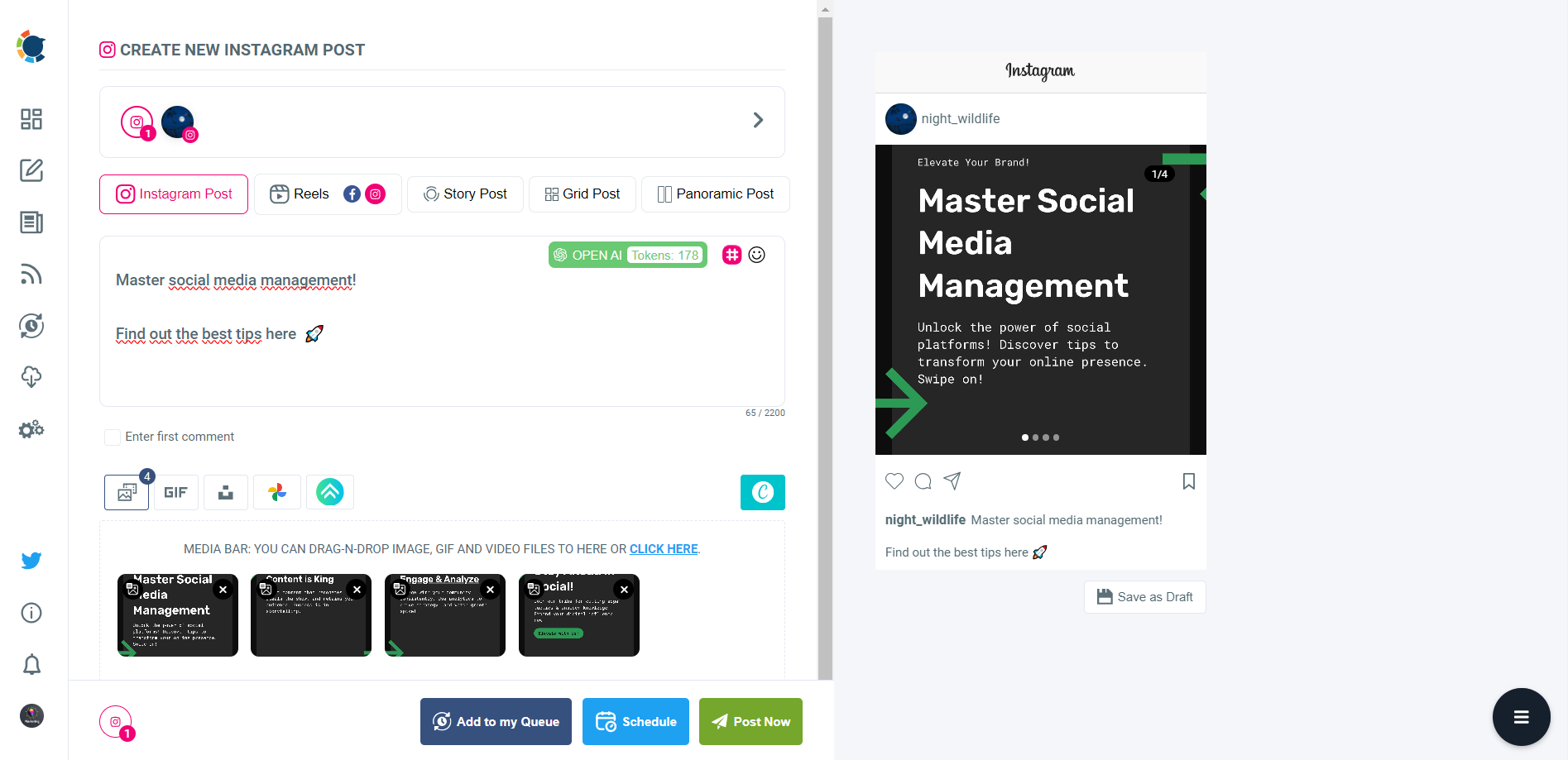1568x760 pixels.
Task: Open the hashtag picker in caption editor
Action: point(731,255)
